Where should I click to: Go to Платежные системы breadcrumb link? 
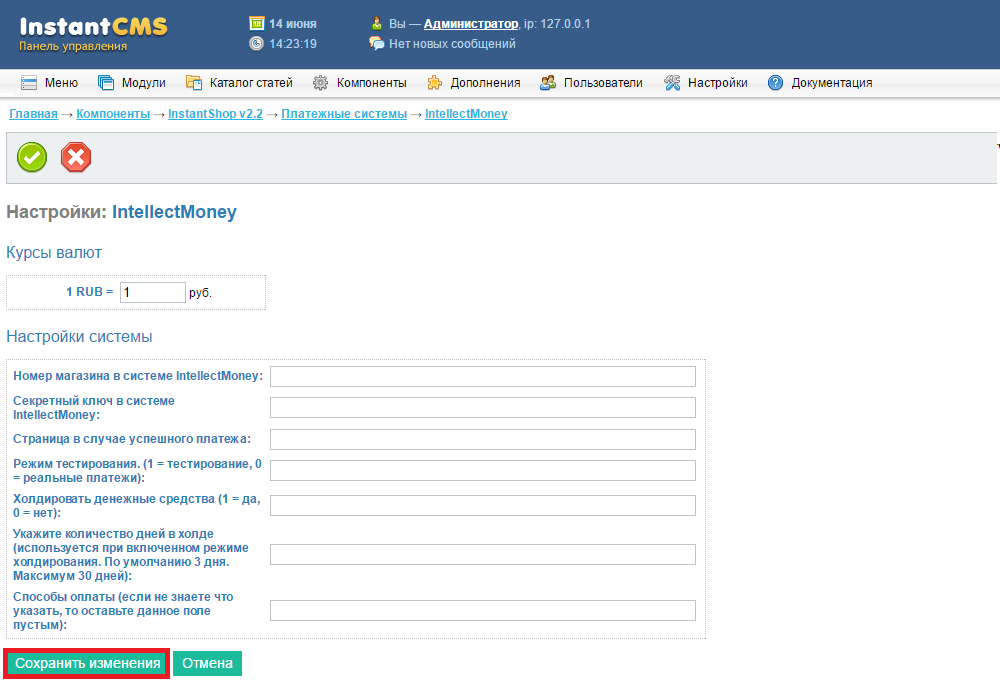[344, 114]
